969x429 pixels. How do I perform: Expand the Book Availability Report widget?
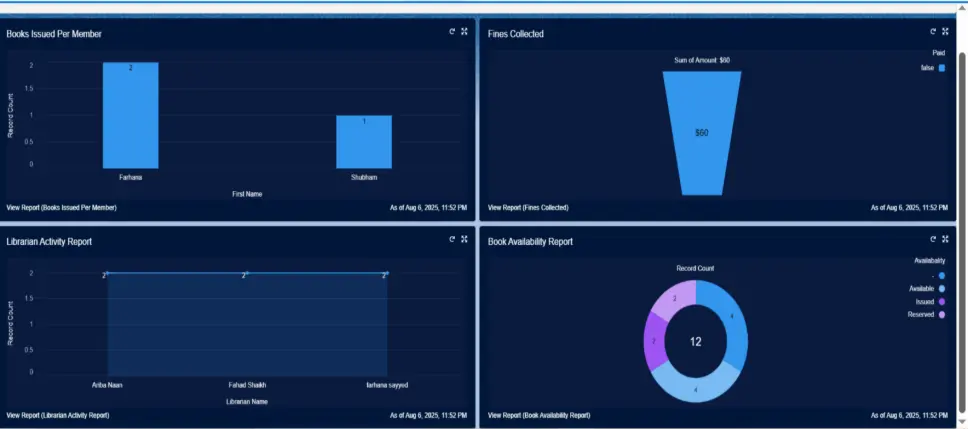pos(946,240)
